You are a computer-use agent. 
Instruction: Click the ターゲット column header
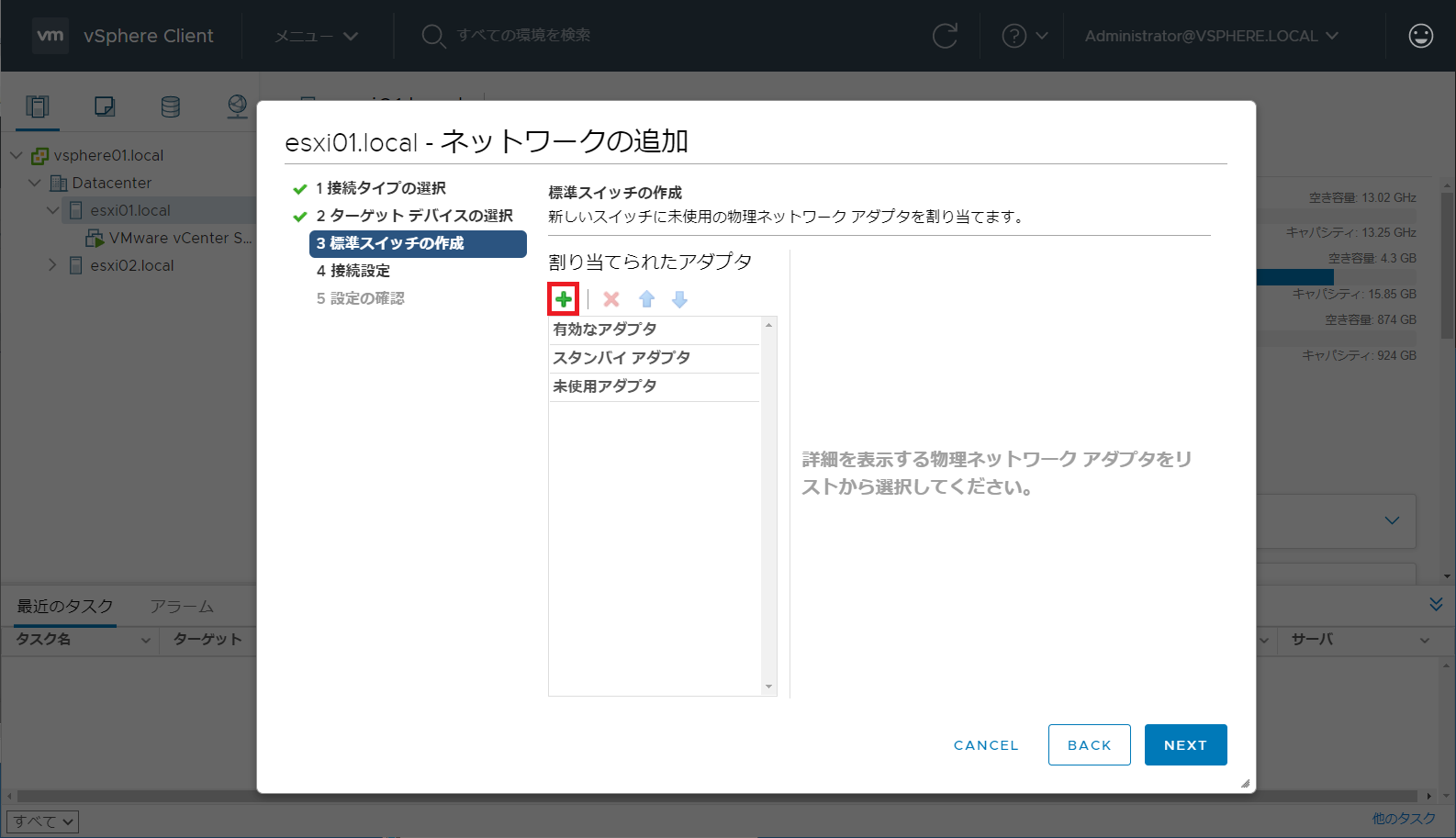[207, 640]
